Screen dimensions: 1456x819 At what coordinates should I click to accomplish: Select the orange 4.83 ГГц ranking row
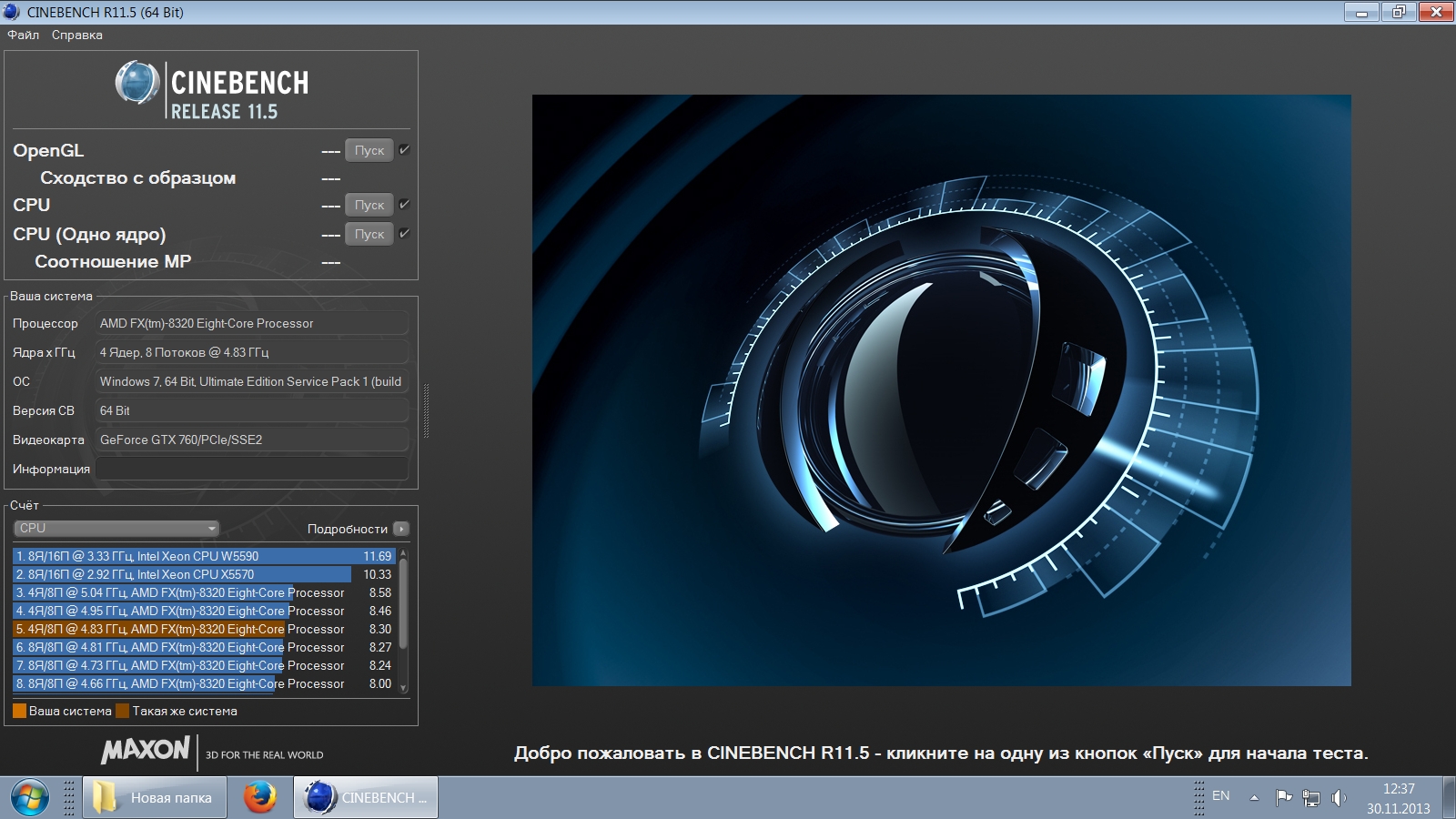[x=203, y=629]
